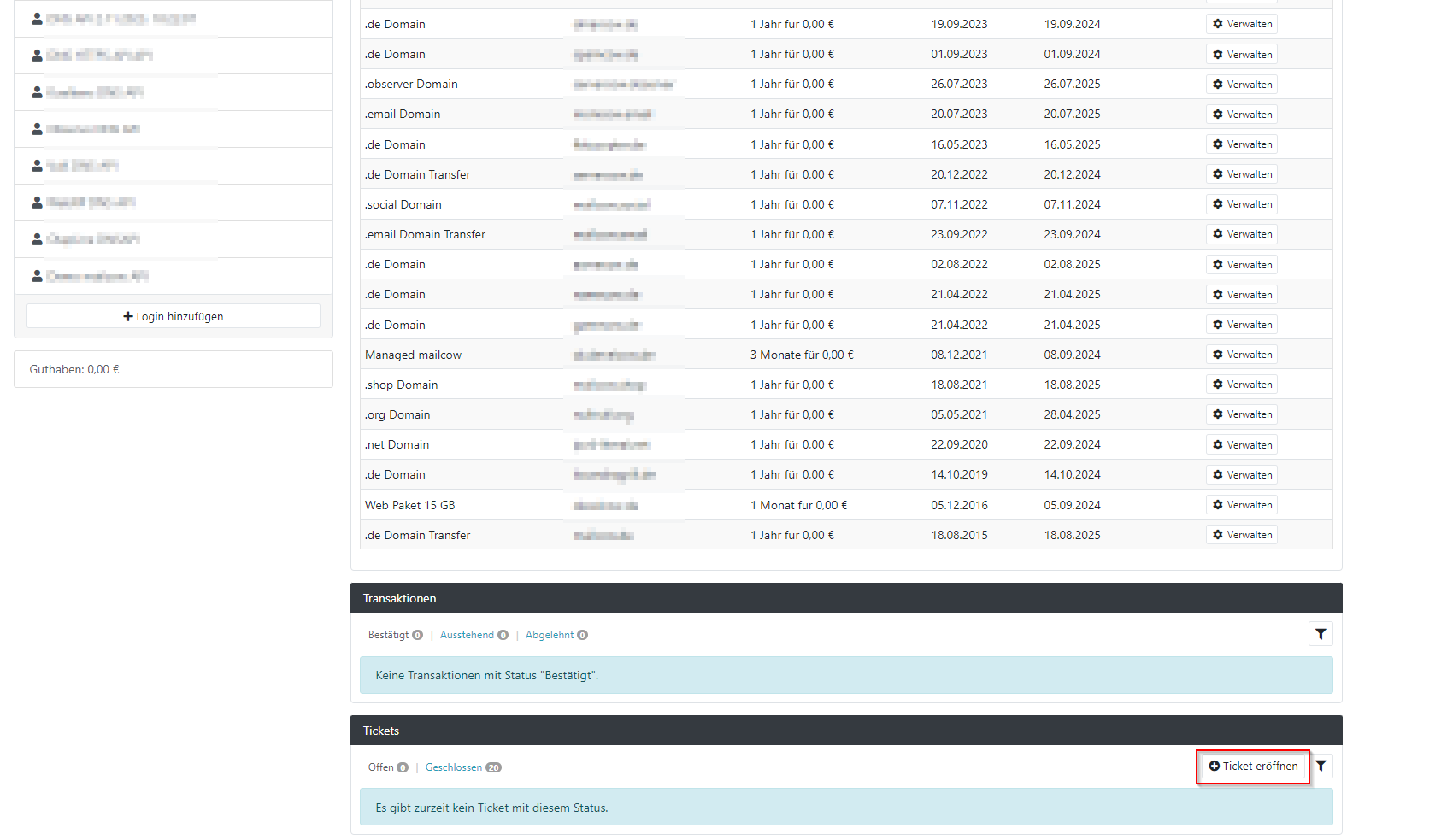
Task: Manage the .observer Domain row
Action: pos(1242,84)
